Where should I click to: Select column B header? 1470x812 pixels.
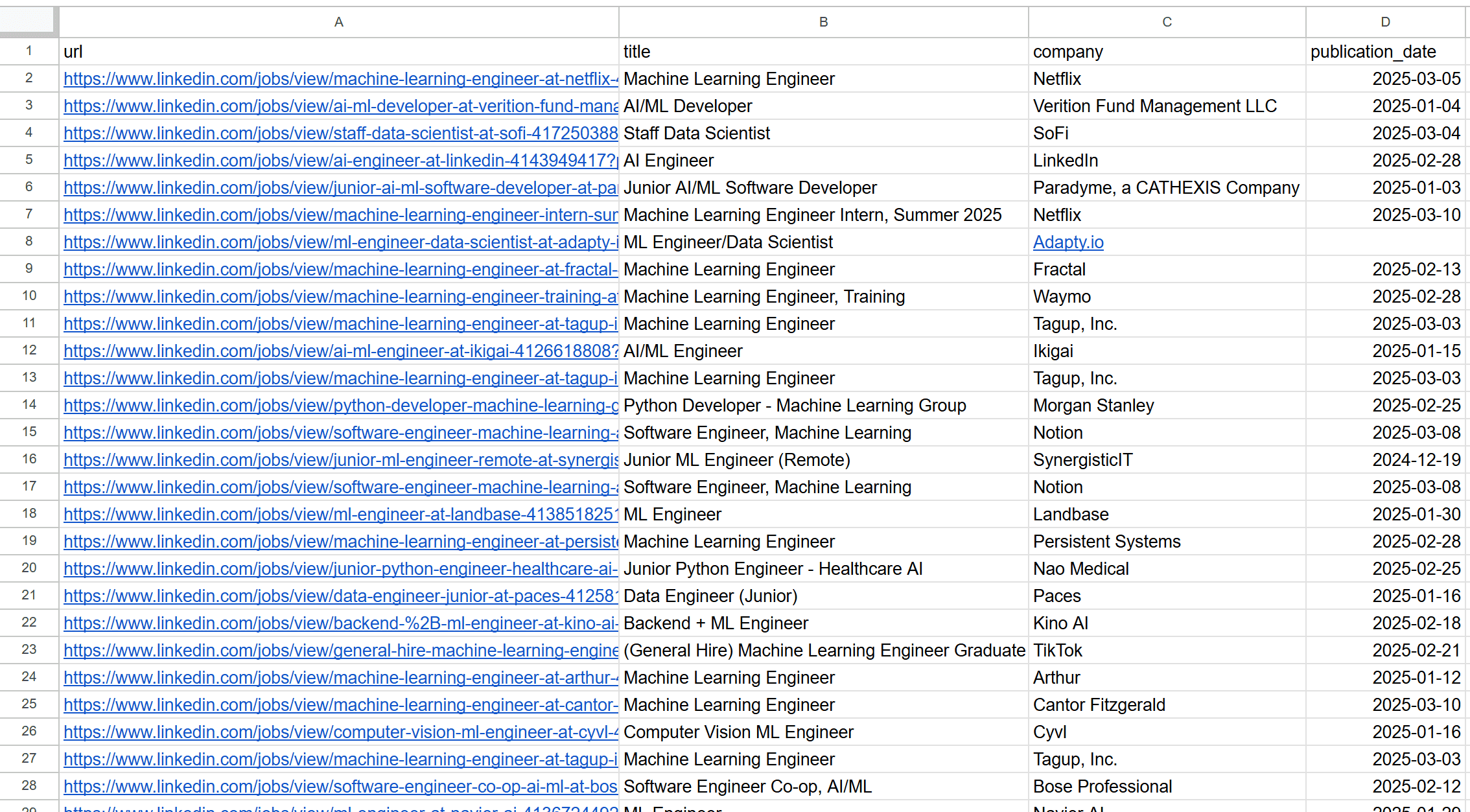tap(822, 21)
